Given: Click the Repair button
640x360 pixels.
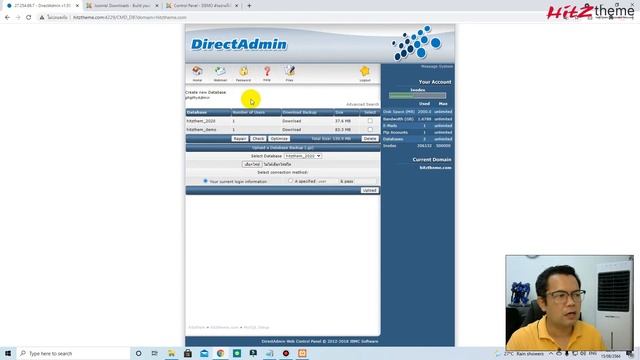Looking at the screenshot, I should point(240,139).
